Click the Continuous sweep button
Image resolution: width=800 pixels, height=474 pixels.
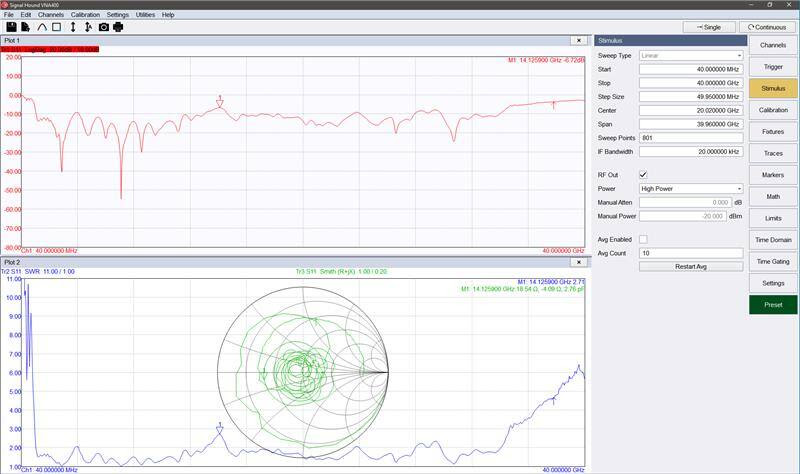(x=767, y=27)
